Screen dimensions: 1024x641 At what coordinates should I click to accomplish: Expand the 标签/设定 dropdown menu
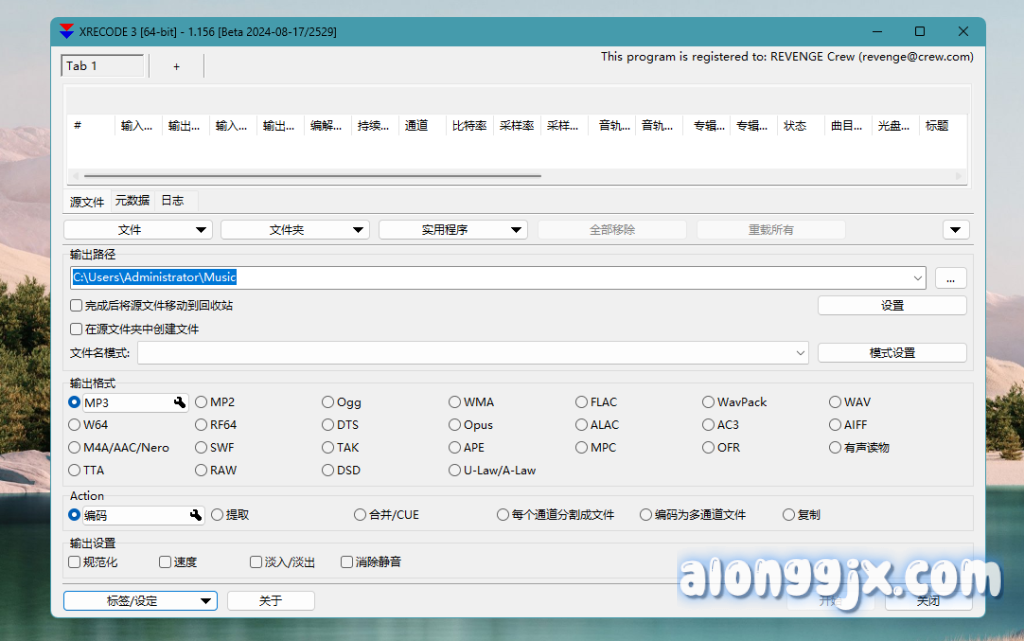(x=140, y=601)
